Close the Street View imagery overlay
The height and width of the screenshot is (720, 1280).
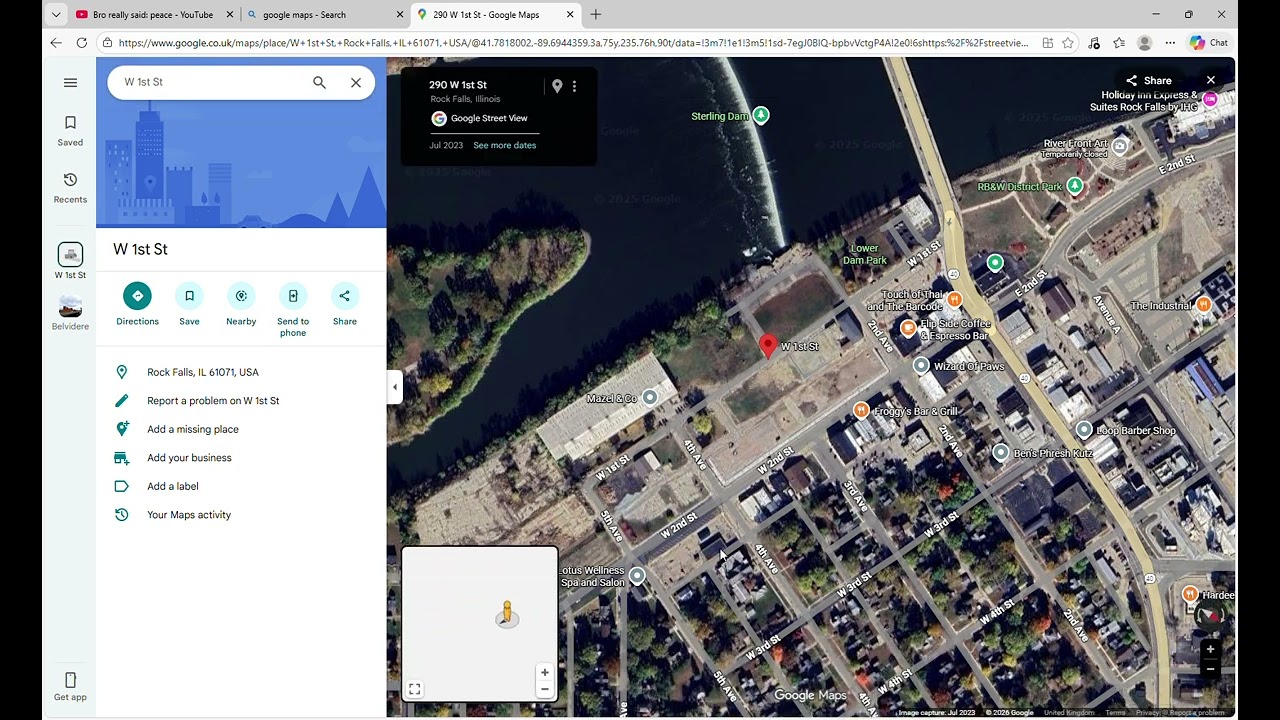coord(1210,80)
